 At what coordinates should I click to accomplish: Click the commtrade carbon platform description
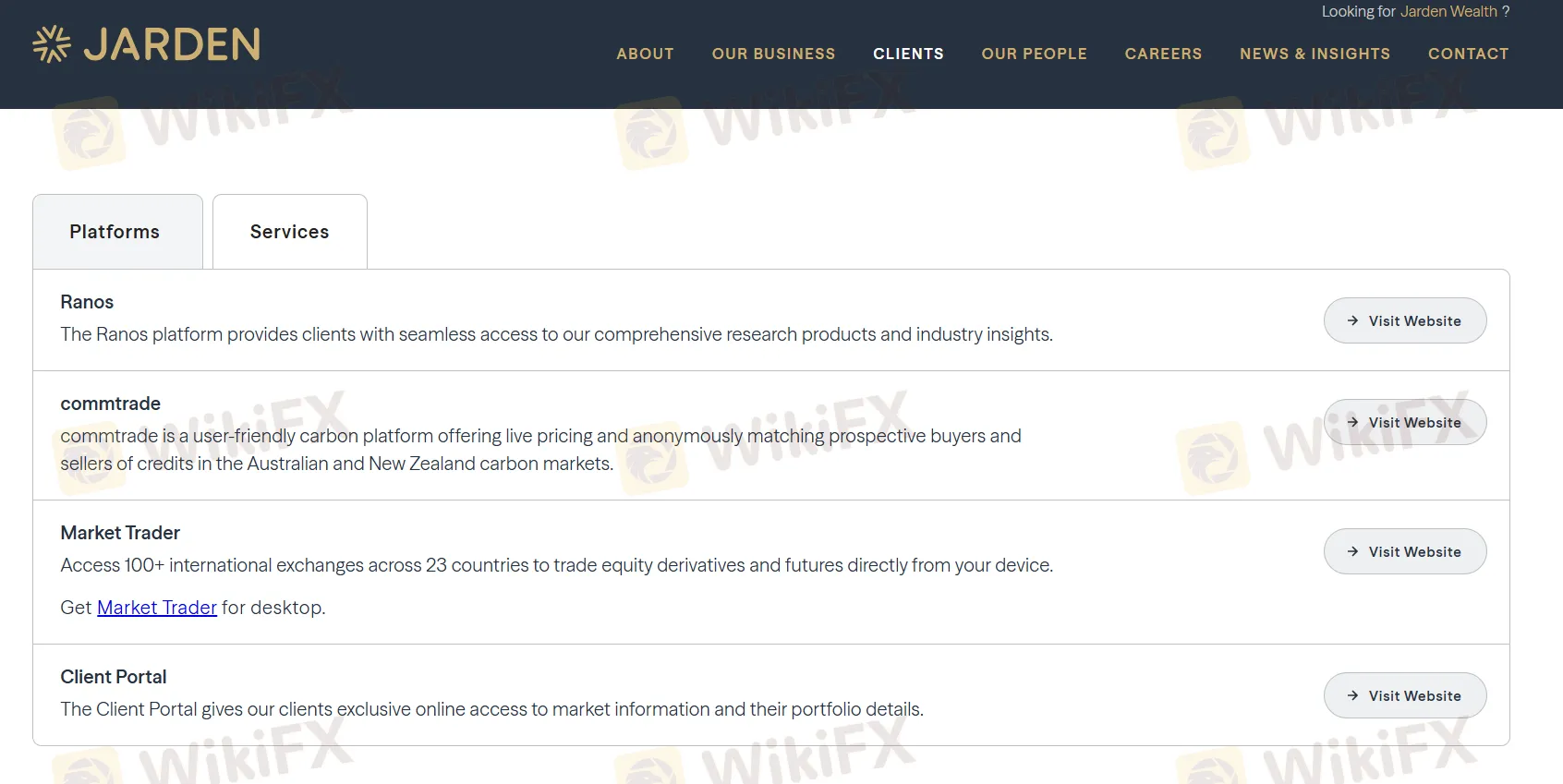coord(540,450)
